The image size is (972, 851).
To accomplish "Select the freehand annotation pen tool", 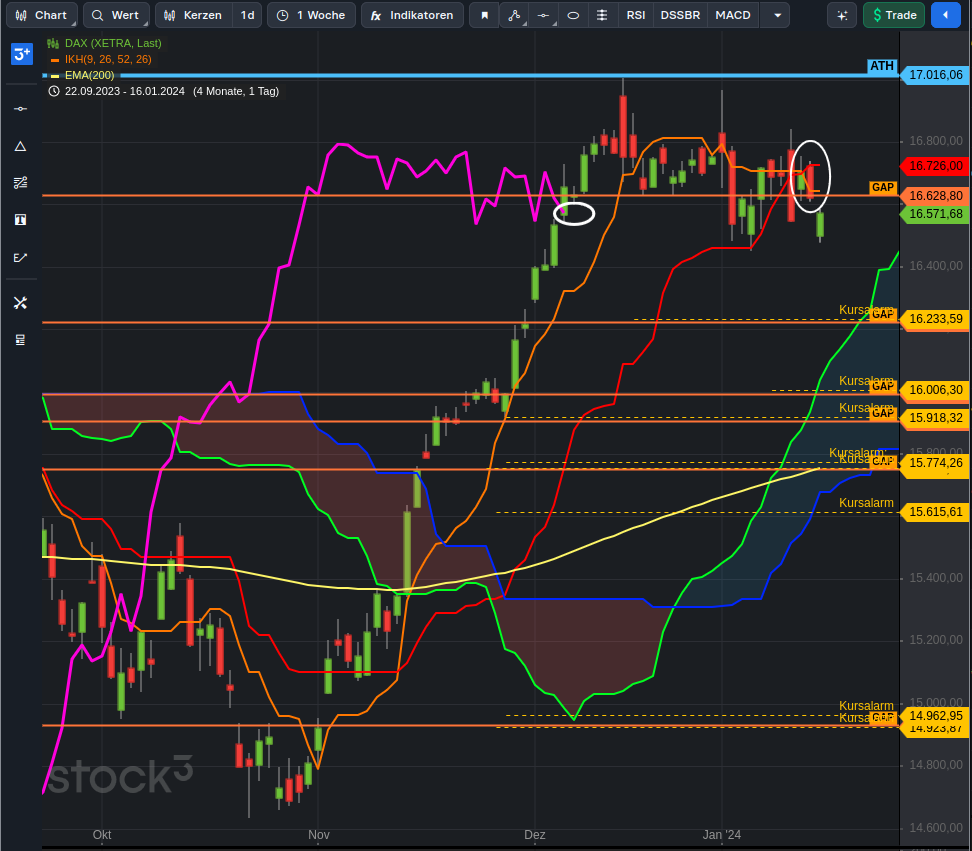I will click(20, 257).
